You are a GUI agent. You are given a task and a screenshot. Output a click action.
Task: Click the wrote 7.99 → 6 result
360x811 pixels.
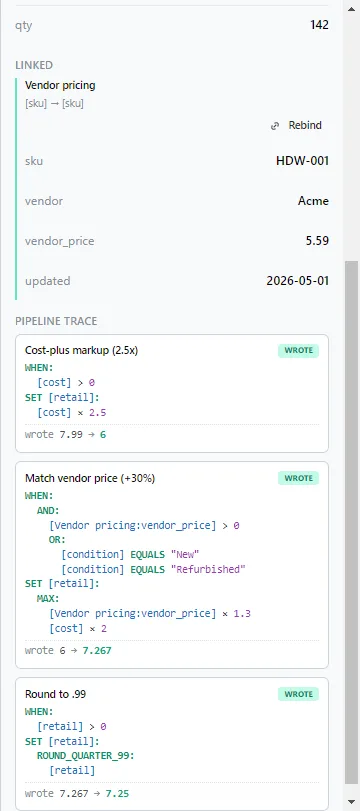pos(65,434)
